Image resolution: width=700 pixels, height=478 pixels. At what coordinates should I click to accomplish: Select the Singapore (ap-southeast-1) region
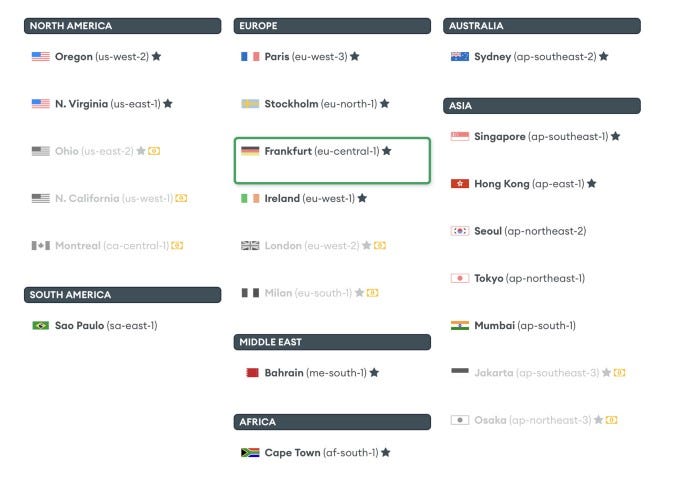click(540, 136)
